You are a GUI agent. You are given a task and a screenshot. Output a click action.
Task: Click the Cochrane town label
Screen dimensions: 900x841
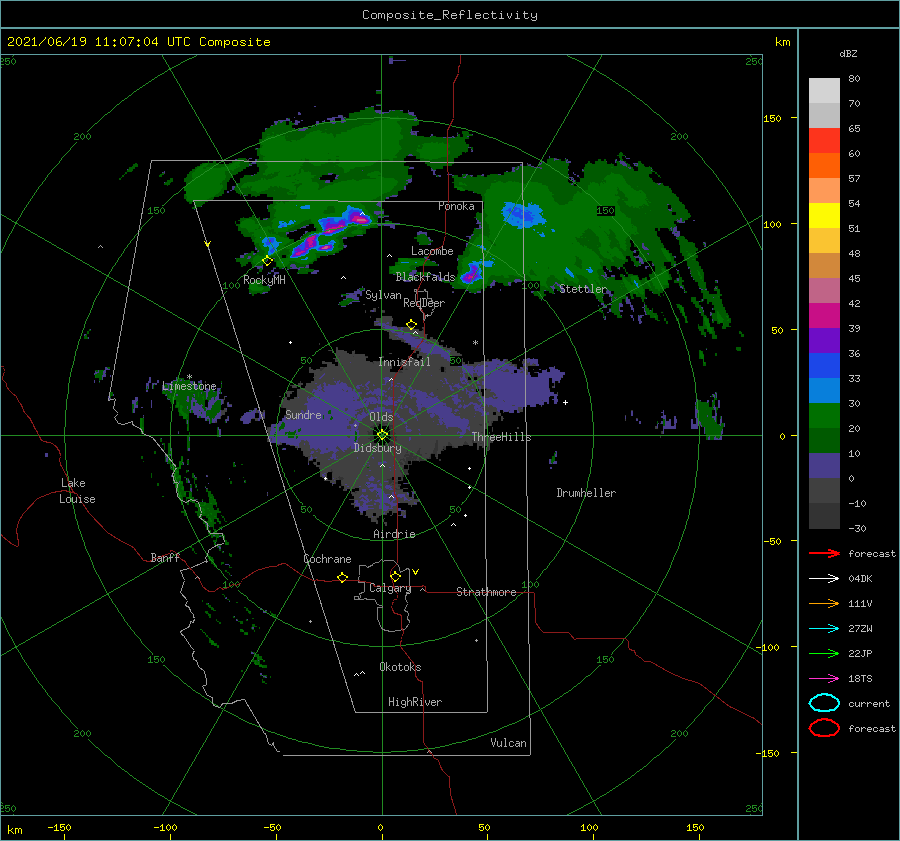tap(327, 559)
